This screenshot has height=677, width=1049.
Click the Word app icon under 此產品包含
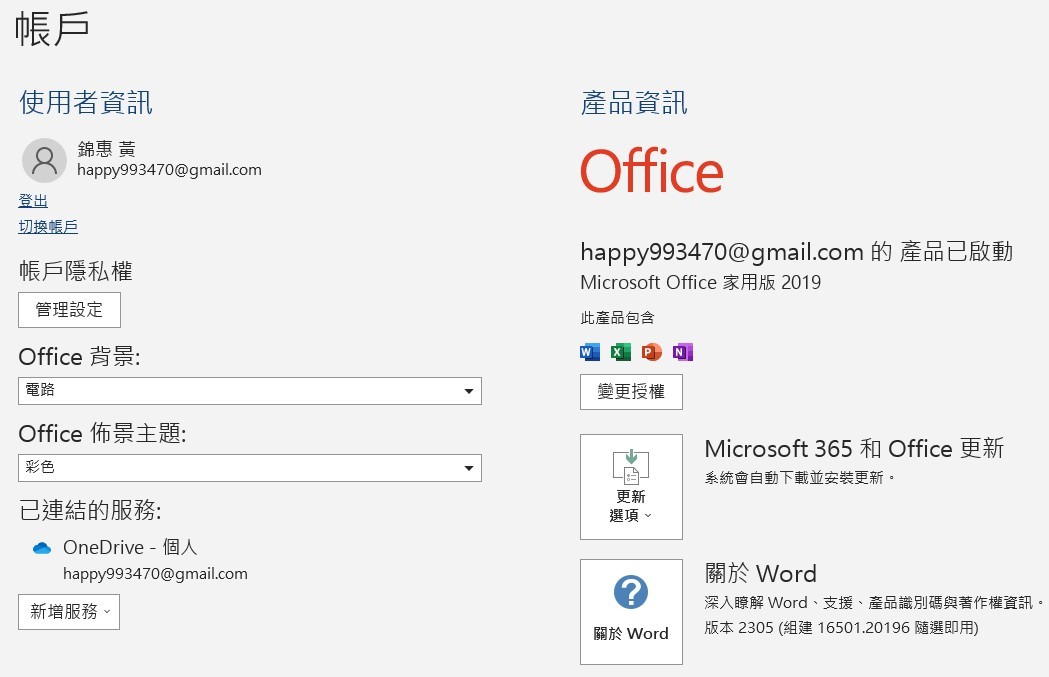(589, 352)
